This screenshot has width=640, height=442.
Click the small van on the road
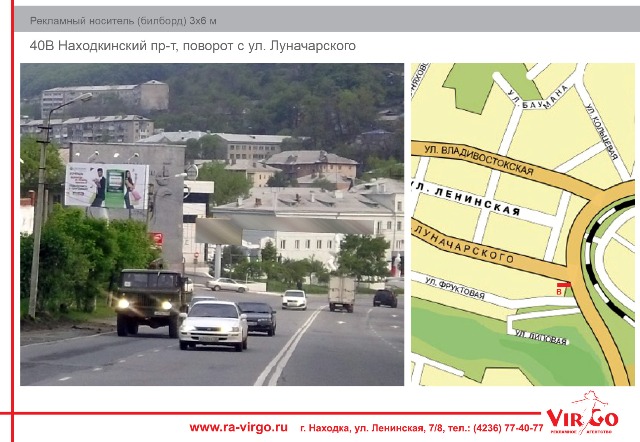click(x=341, y=292)
